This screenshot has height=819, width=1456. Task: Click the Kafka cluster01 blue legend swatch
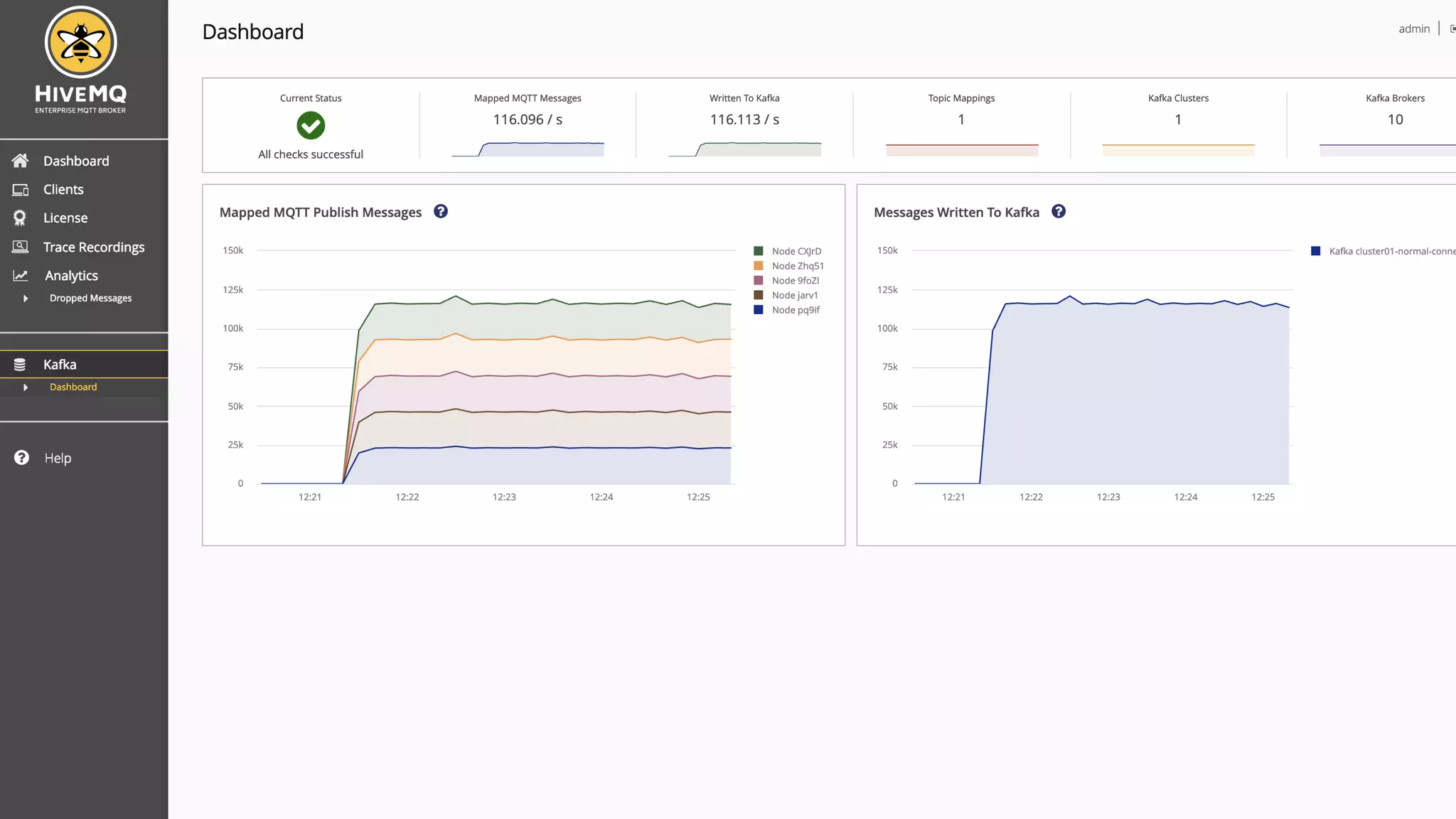click(x=1316, y=251)
